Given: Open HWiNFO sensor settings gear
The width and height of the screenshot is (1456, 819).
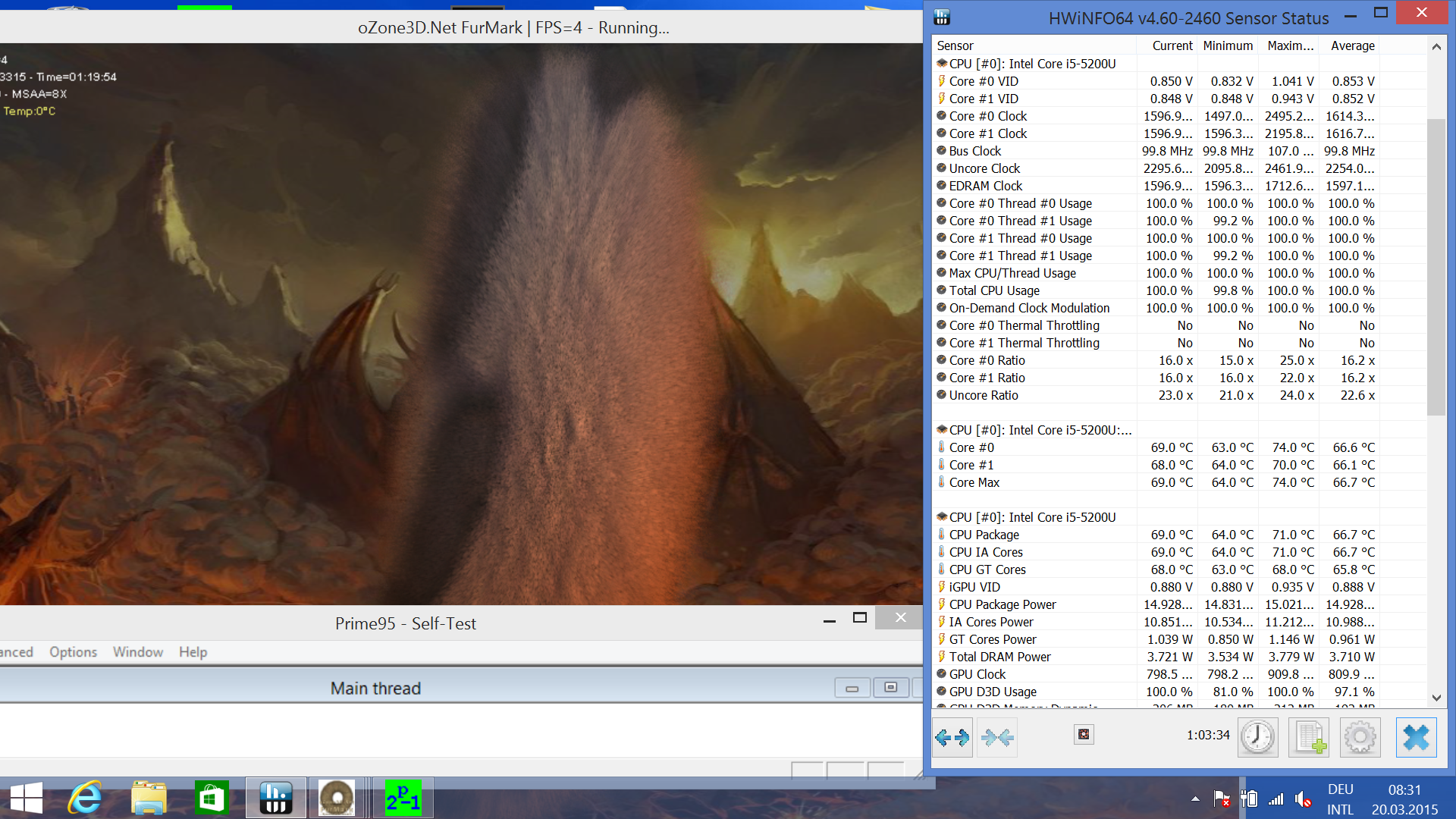Looking at the screenshot, I should click(x=1360, y=737).
